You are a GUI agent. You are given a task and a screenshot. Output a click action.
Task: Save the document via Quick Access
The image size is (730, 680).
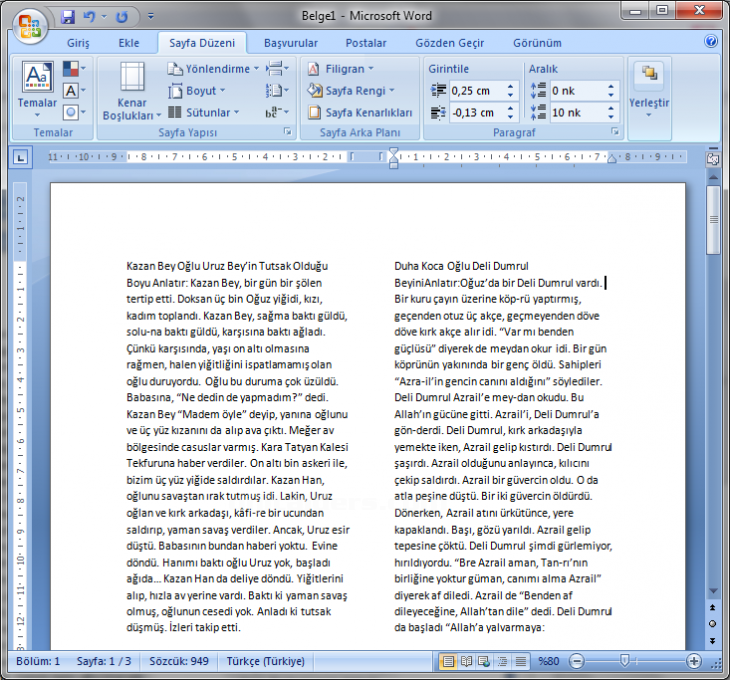[68, 17]
